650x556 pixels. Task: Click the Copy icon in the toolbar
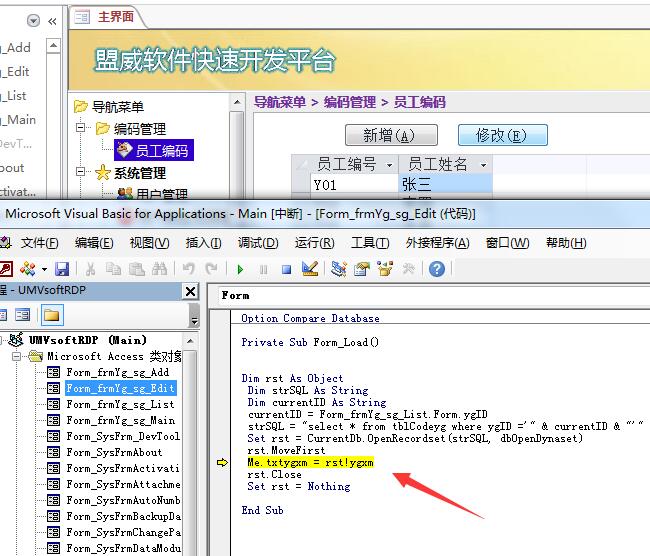point(113,270)
